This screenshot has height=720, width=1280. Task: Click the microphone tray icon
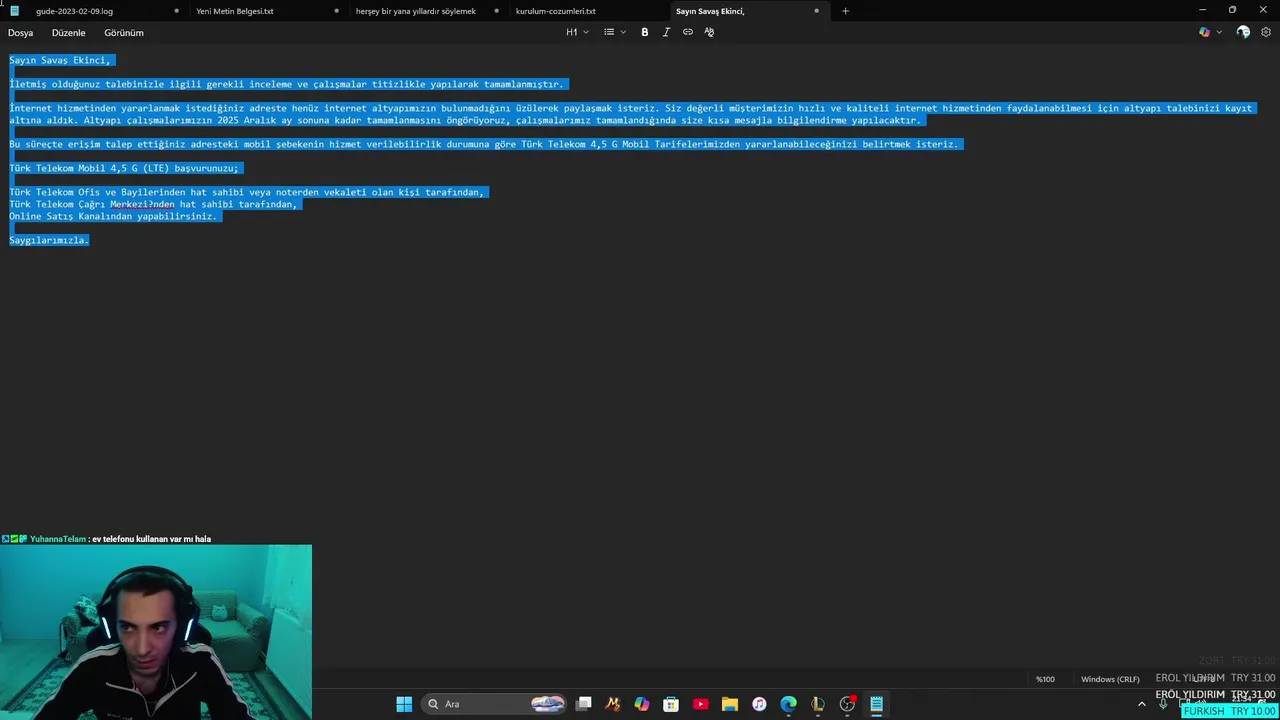1163,704
